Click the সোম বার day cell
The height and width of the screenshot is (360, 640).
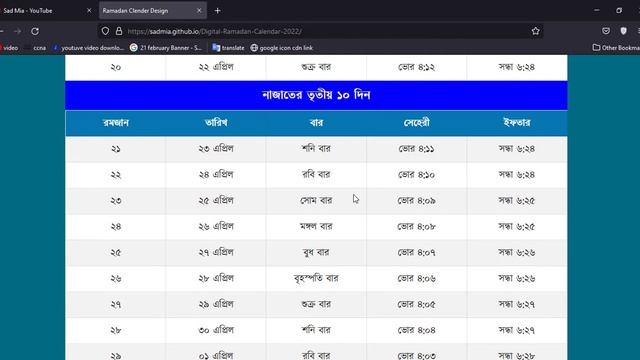pyautogui.click(x=316, y=200)
